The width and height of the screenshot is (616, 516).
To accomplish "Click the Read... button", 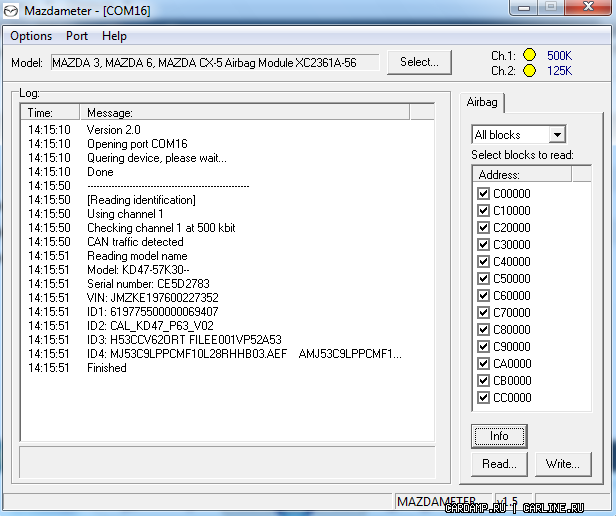I will pyautogui.click(x=499, y=464).
